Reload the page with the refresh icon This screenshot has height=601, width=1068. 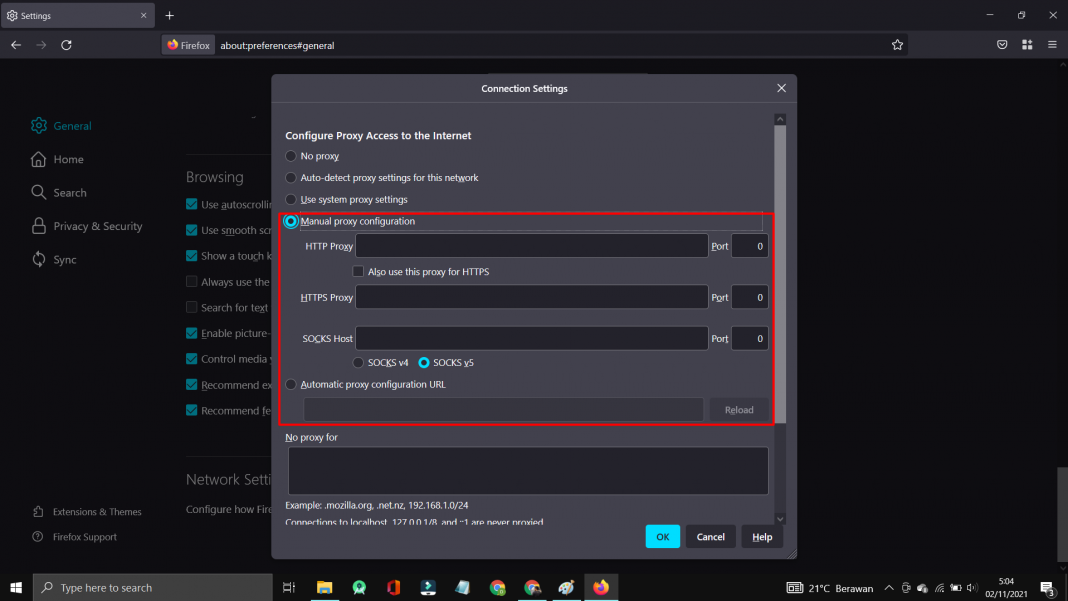(x=66, y=44)
